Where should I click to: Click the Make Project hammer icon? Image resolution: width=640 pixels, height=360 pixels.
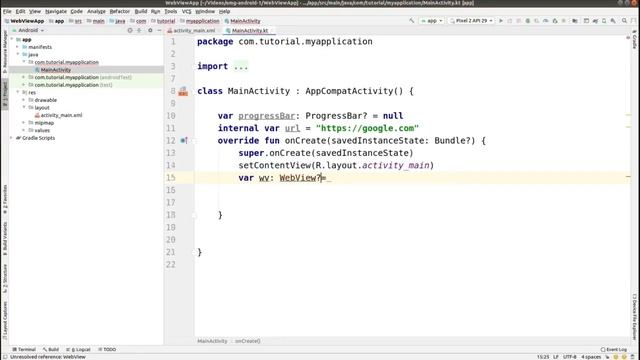pos(411,20)
